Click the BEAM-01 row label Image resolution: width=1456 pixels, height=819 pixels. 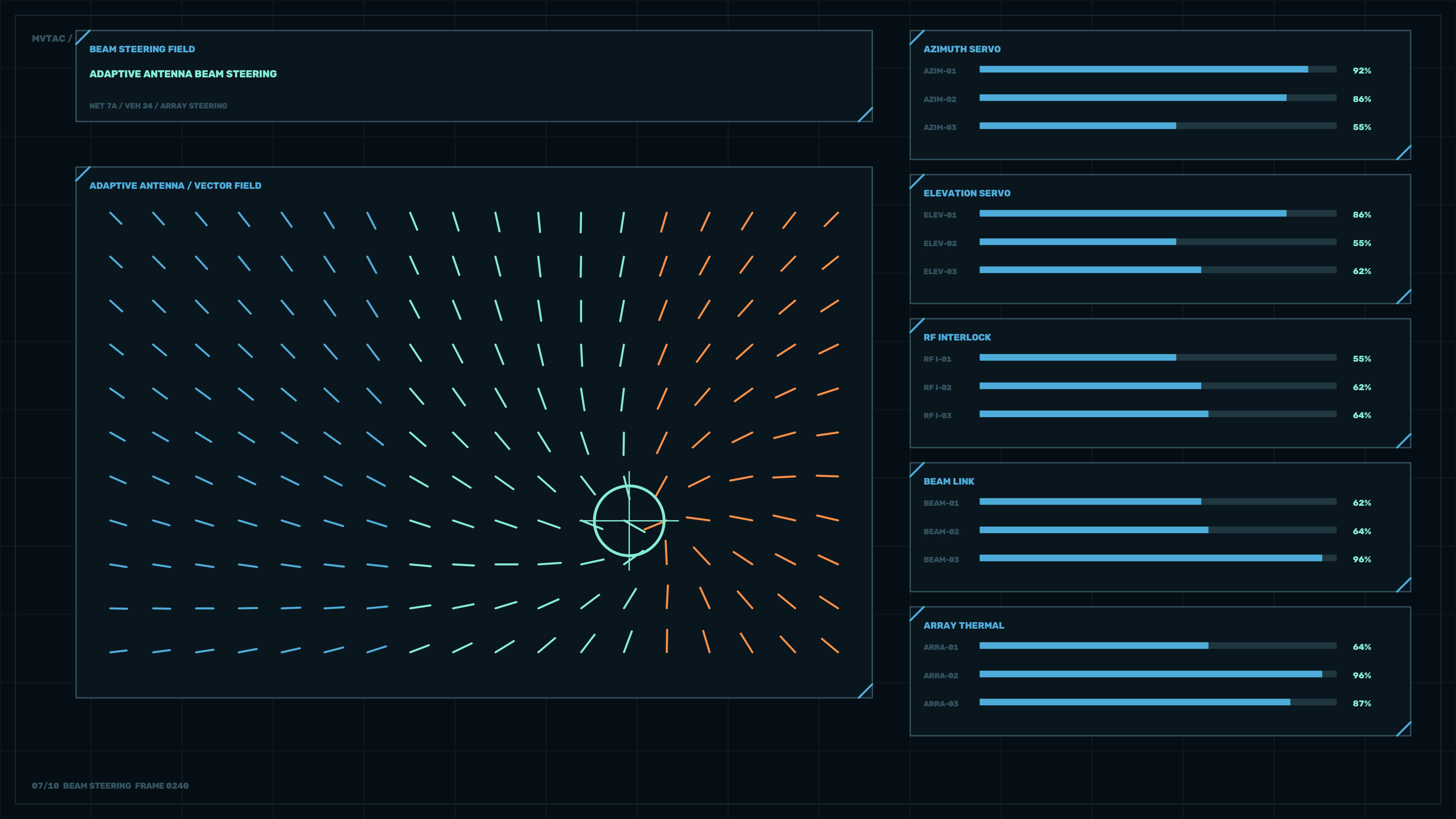click(941, 503)
